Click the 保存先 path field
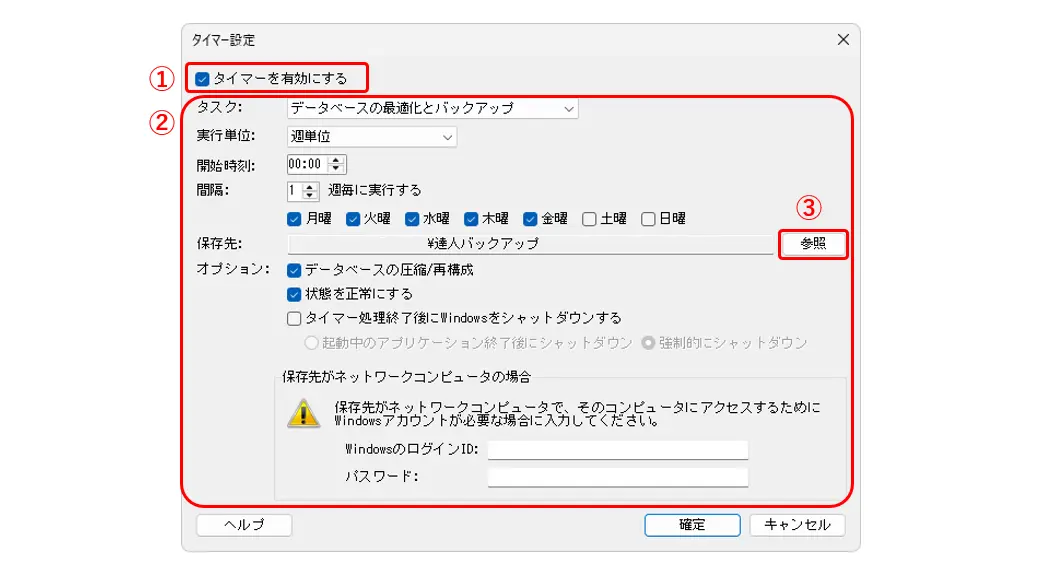Screen dimensions: 1039x584 (531, 244)
